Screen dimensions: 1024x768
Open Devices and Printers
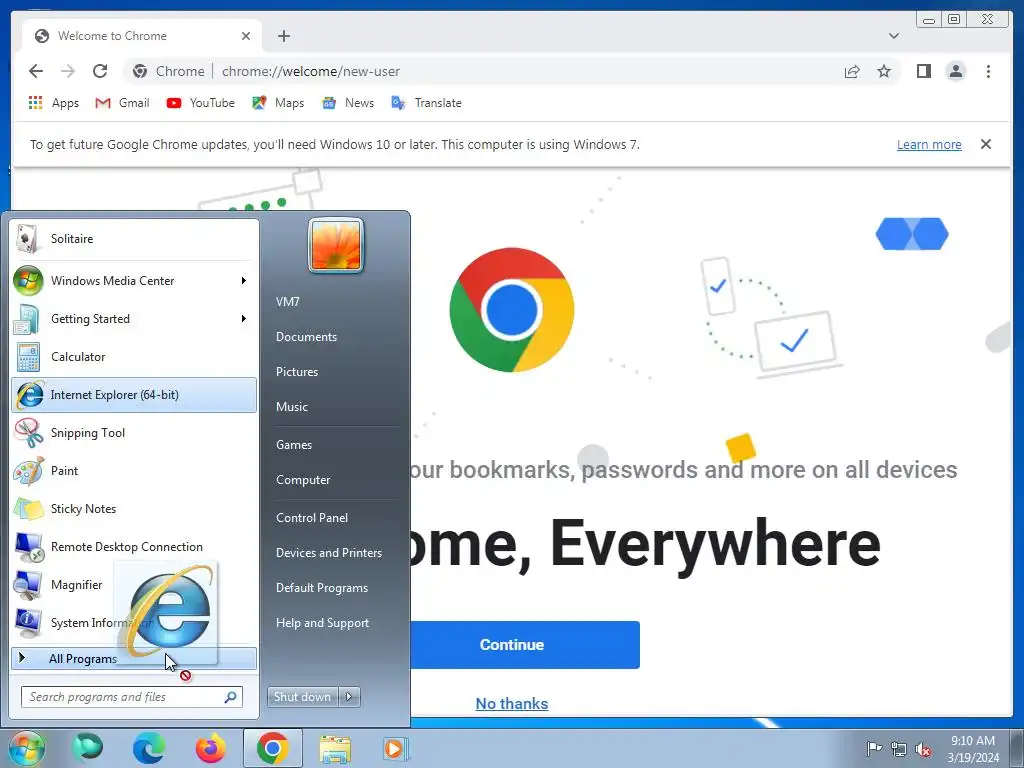coord(329,553)
